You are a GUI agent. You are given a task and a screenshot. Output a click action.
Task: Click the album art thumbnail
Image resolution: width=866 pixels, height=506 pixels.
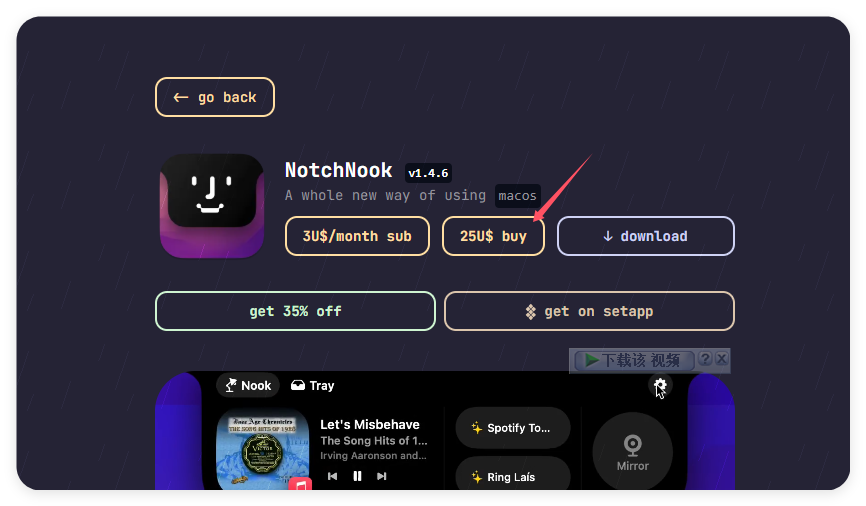pyautogui.click(x=262, y=449)
